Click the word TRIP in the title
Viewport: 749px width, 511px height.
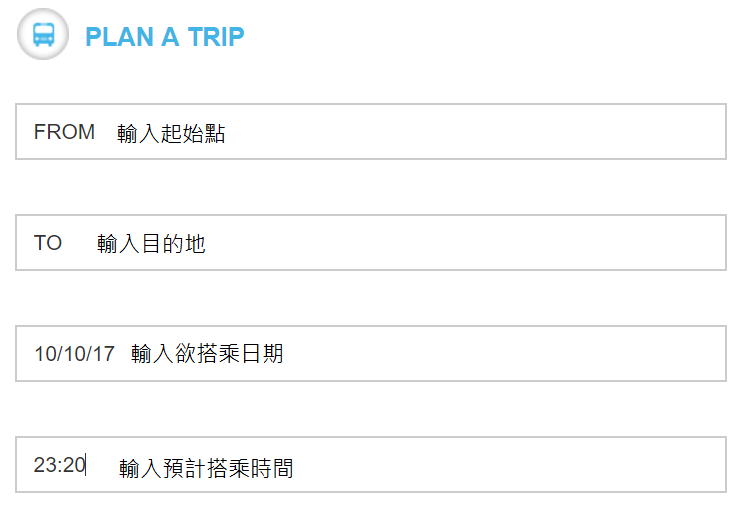coord(216,37)
